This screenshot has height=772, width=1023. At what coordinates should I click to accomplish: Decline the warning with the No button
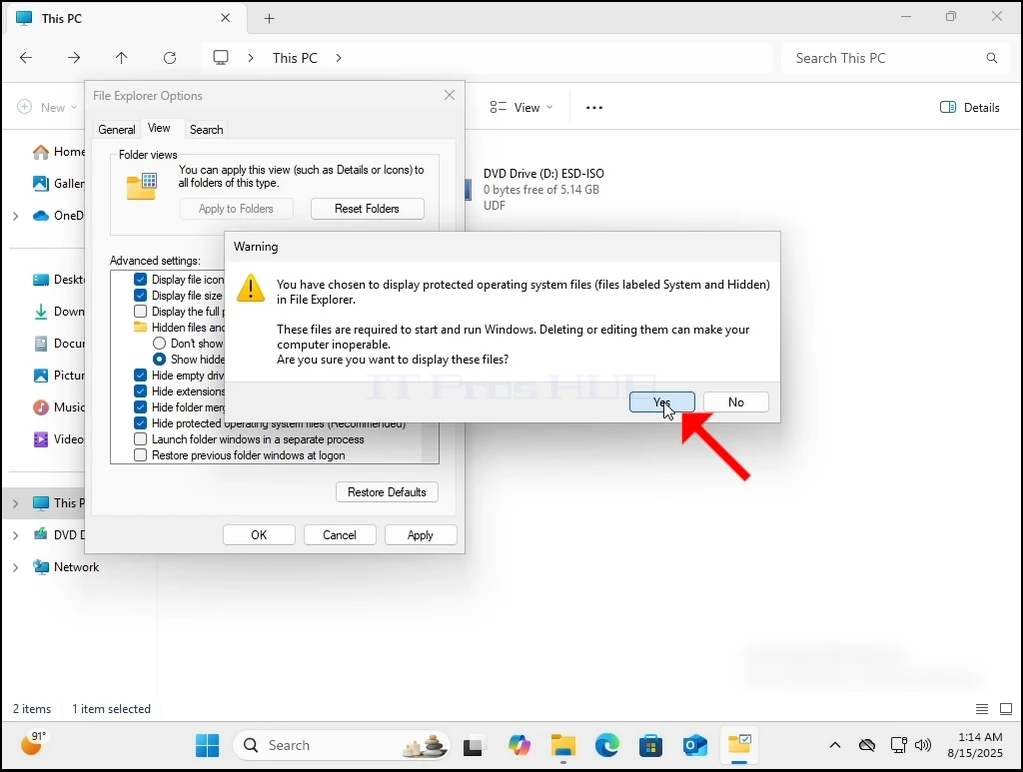(736, 402)
